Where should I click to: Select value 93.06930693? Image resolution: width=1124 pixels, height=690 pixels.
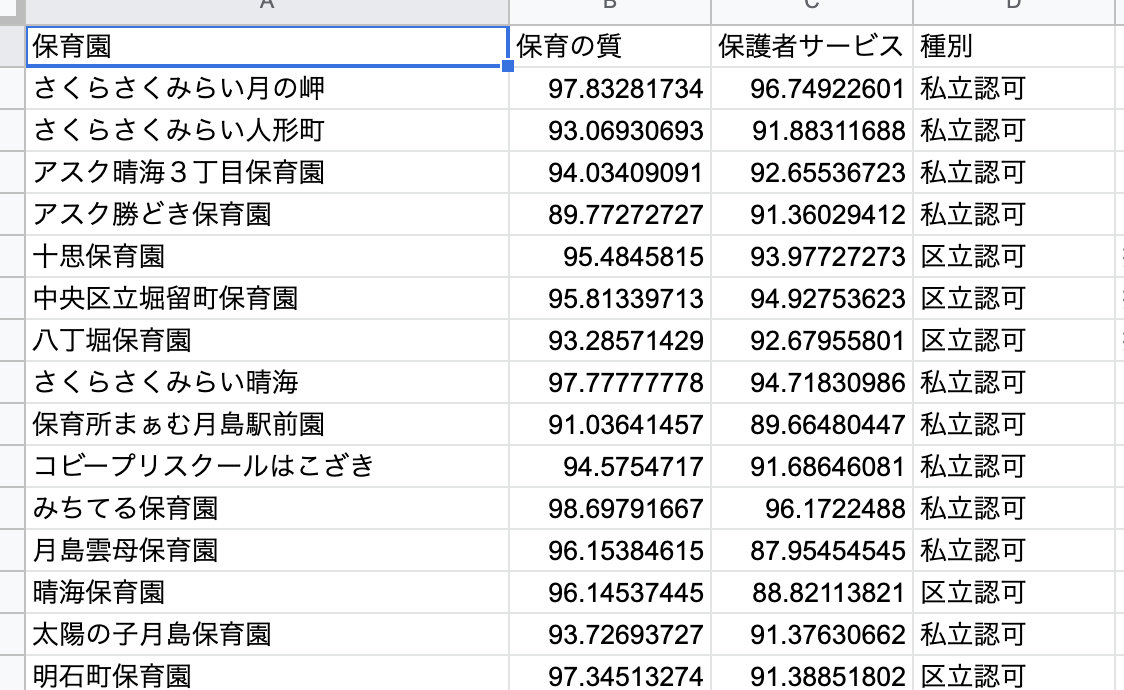pyautogui.click(x=610, y=130)
